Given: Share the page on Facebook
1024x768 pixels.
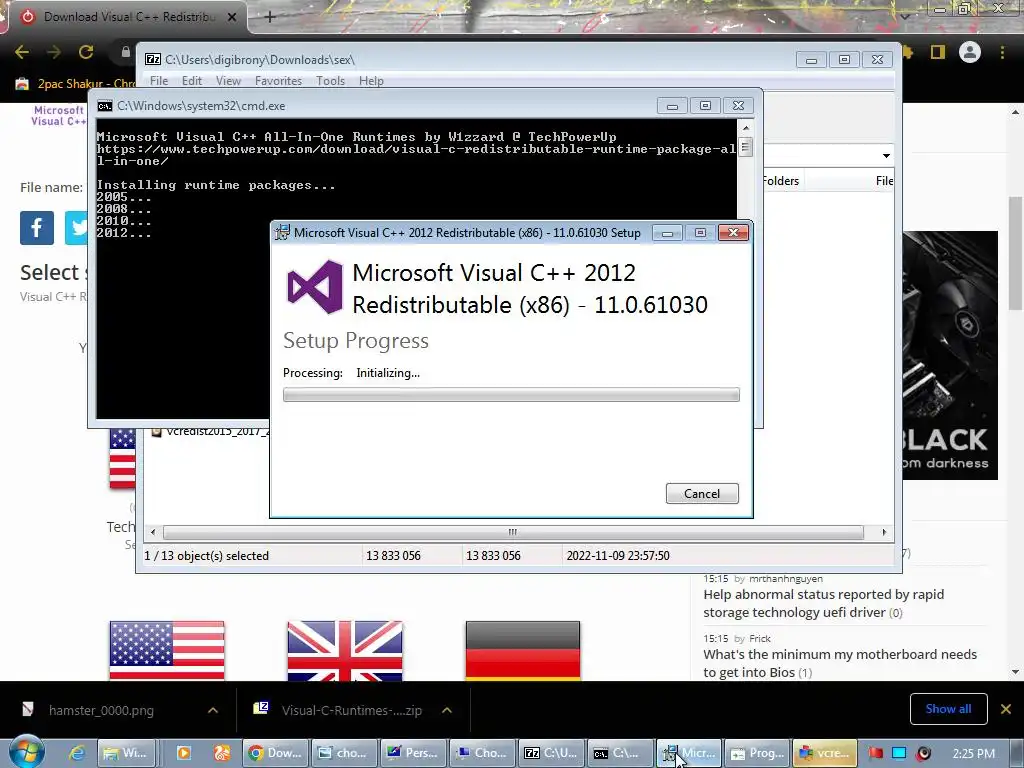Looking at the screenshot, I should [37, 228].
